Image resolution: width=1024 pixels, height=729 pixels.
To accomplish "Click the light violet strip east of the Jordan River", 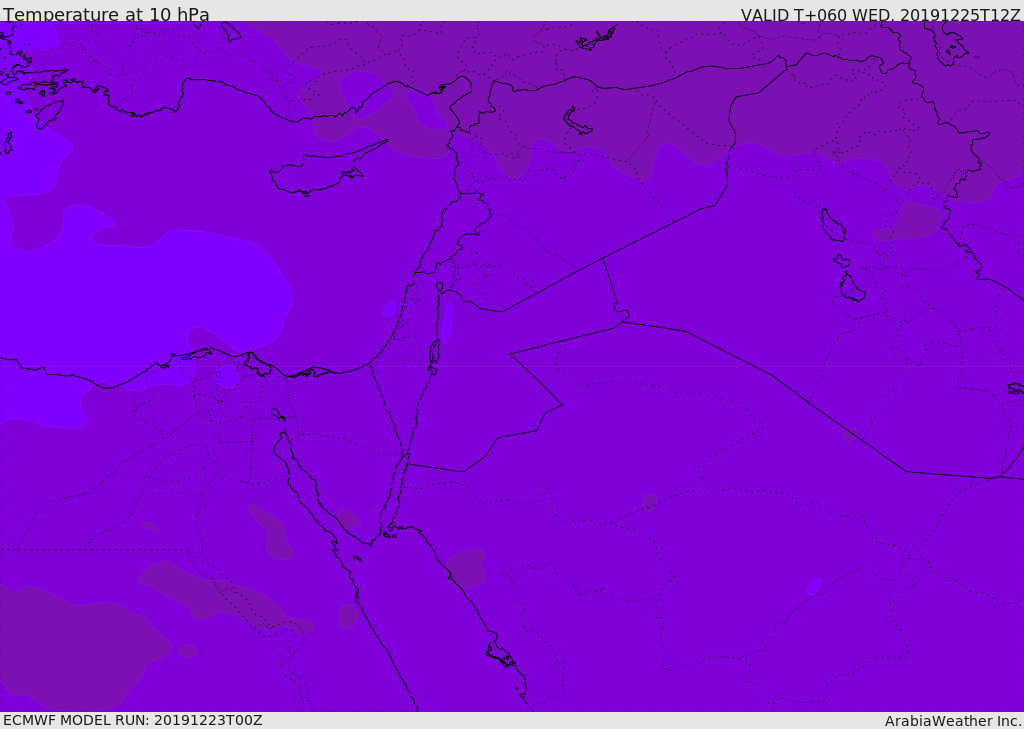I will coord(447,321).
